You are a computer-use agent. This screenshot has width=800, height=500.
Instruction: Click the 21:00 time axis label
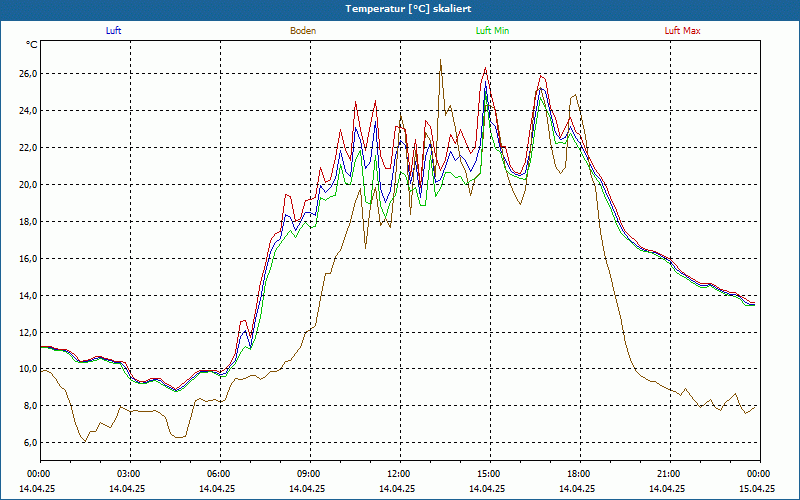670,474
